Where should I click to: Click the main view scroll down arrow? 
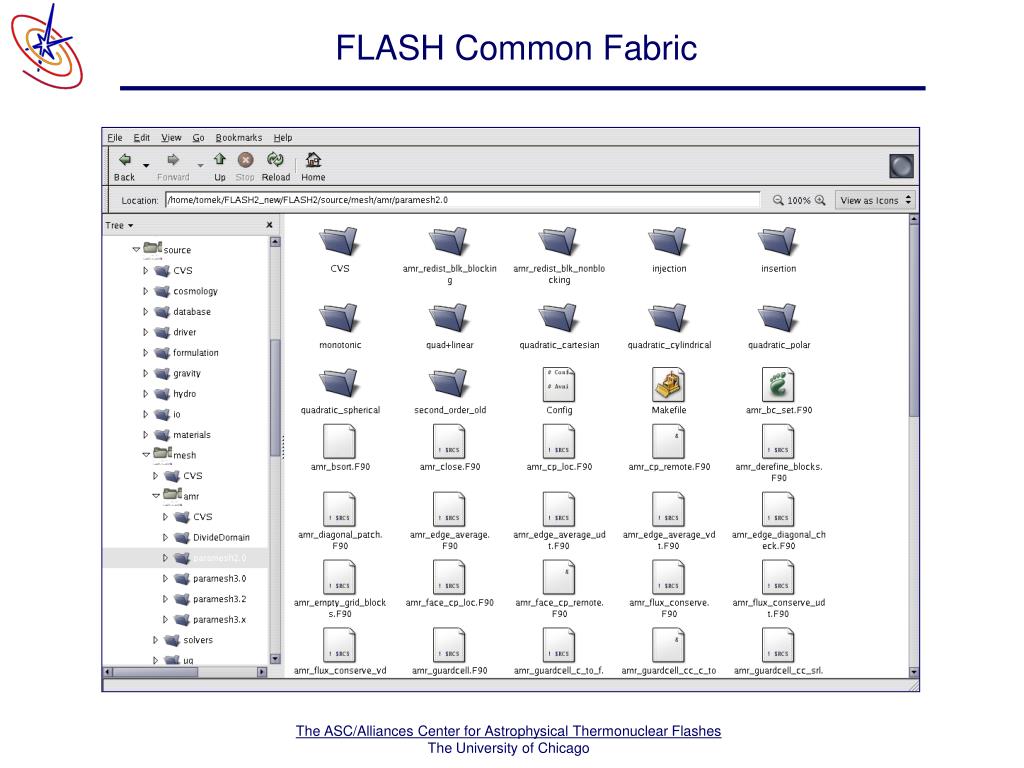coord(914,671)
